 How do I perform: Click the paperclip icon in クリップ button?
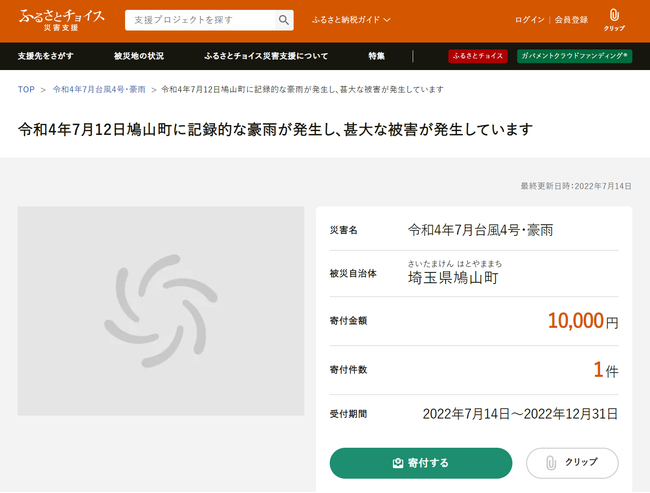pos(549,463)
